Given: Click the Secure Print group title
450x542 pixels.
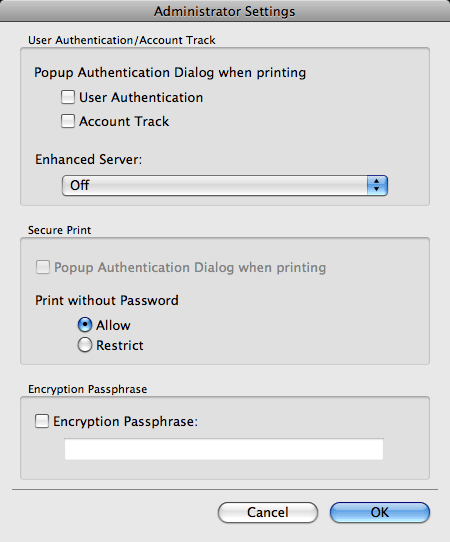Looking at the screenshot, I should coord(59,230).
